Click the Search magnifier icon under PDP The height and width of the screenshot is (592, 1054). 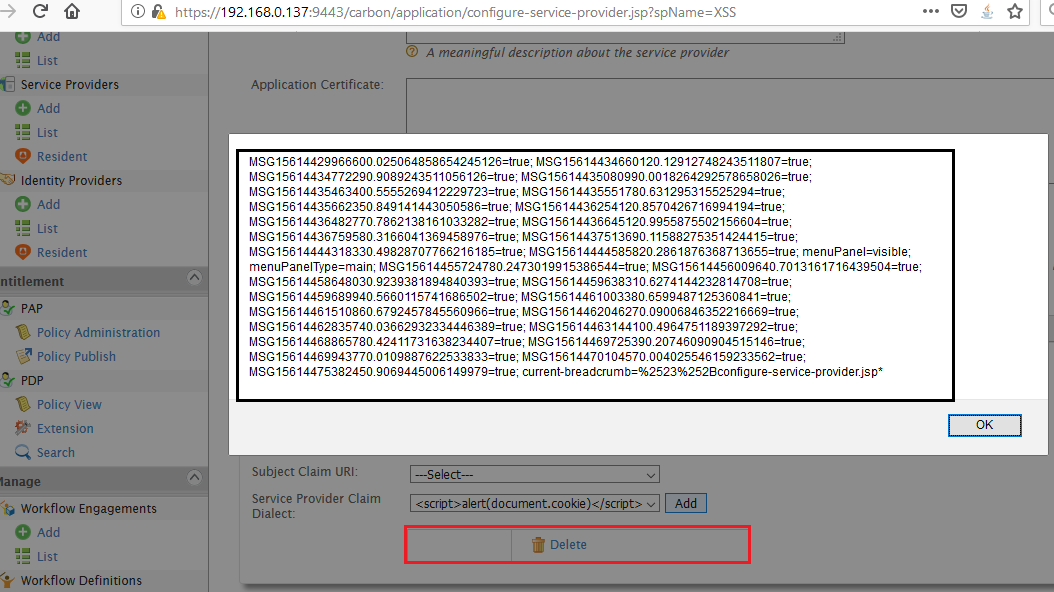23,452
